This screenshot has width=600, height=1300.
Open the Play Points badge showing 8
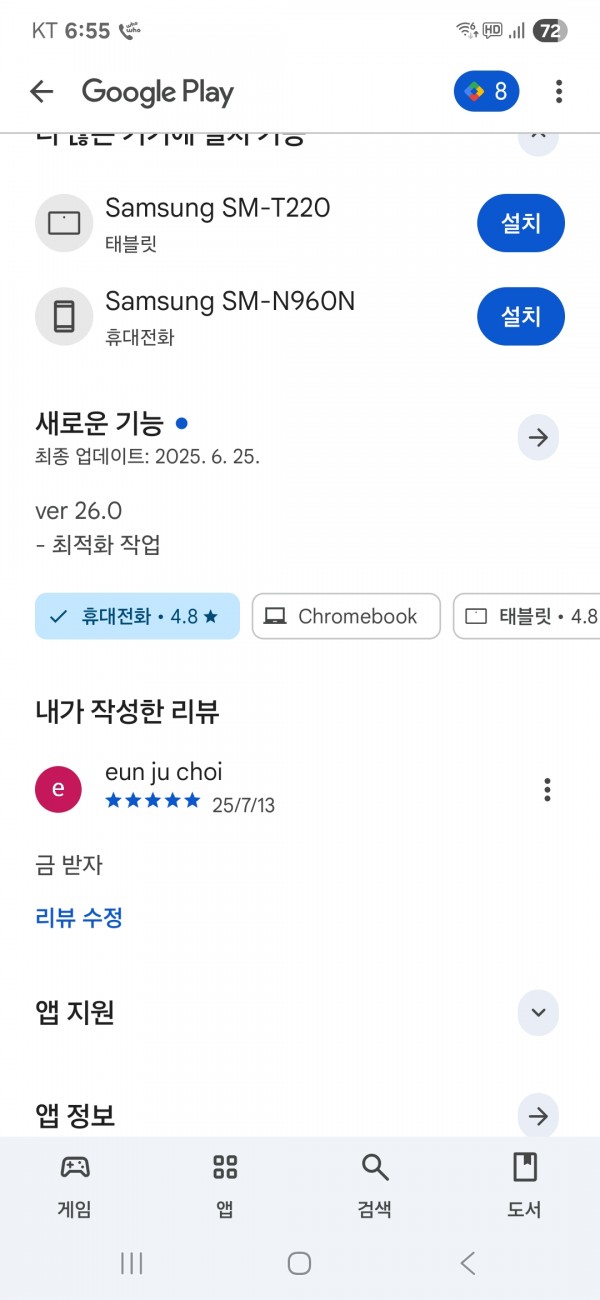click(486, 92)
